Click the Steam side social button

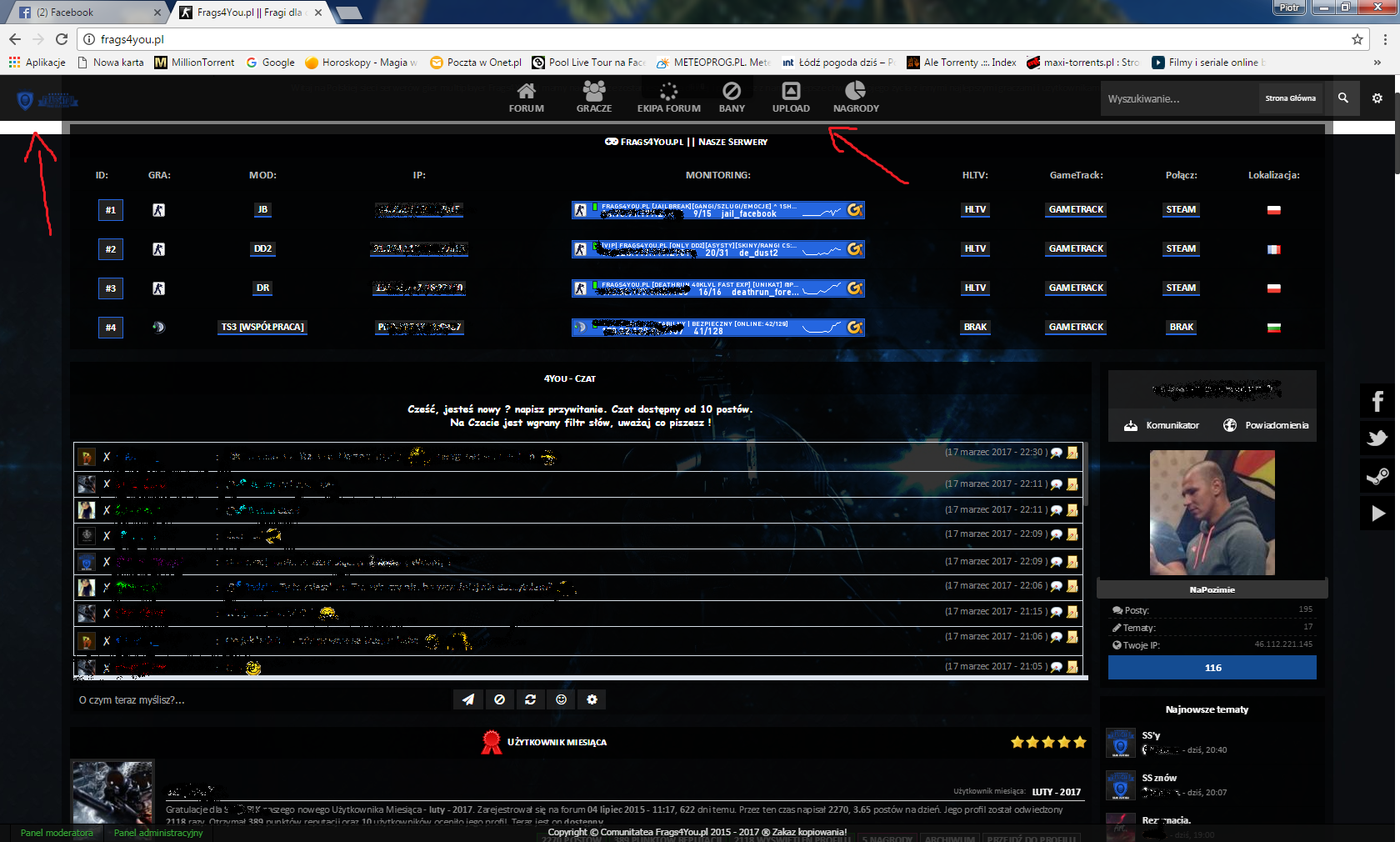[x=1377, y=476]
